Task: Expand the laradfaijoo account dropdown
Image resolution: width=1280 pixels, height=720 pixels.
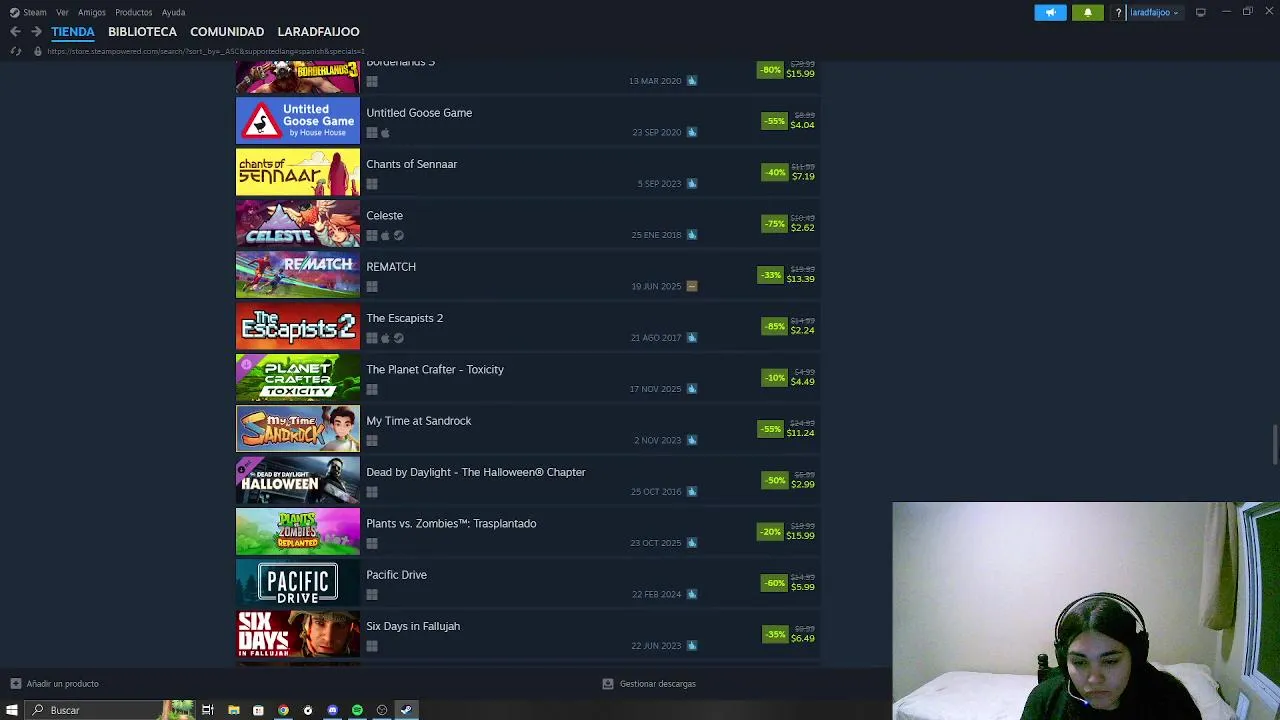Action: click(x=1155, y=13)
